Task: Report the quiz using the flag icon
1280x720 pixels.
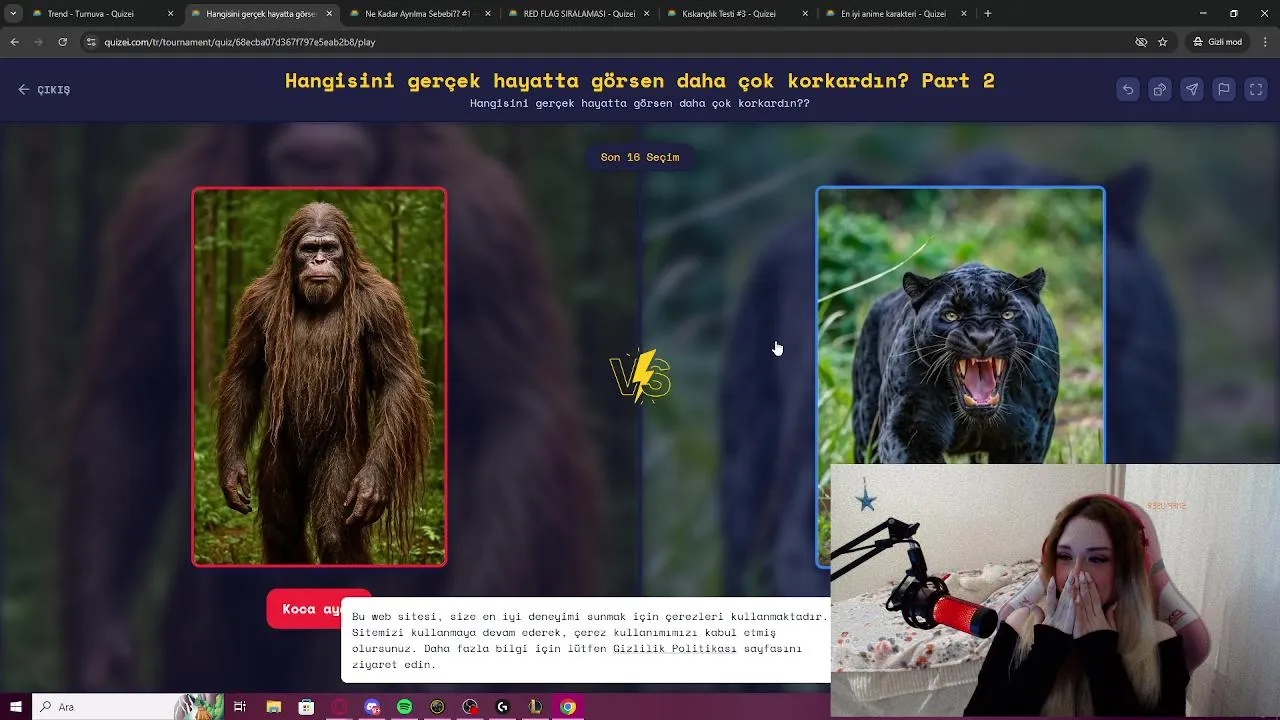Action: click(x=1224, y=89)
